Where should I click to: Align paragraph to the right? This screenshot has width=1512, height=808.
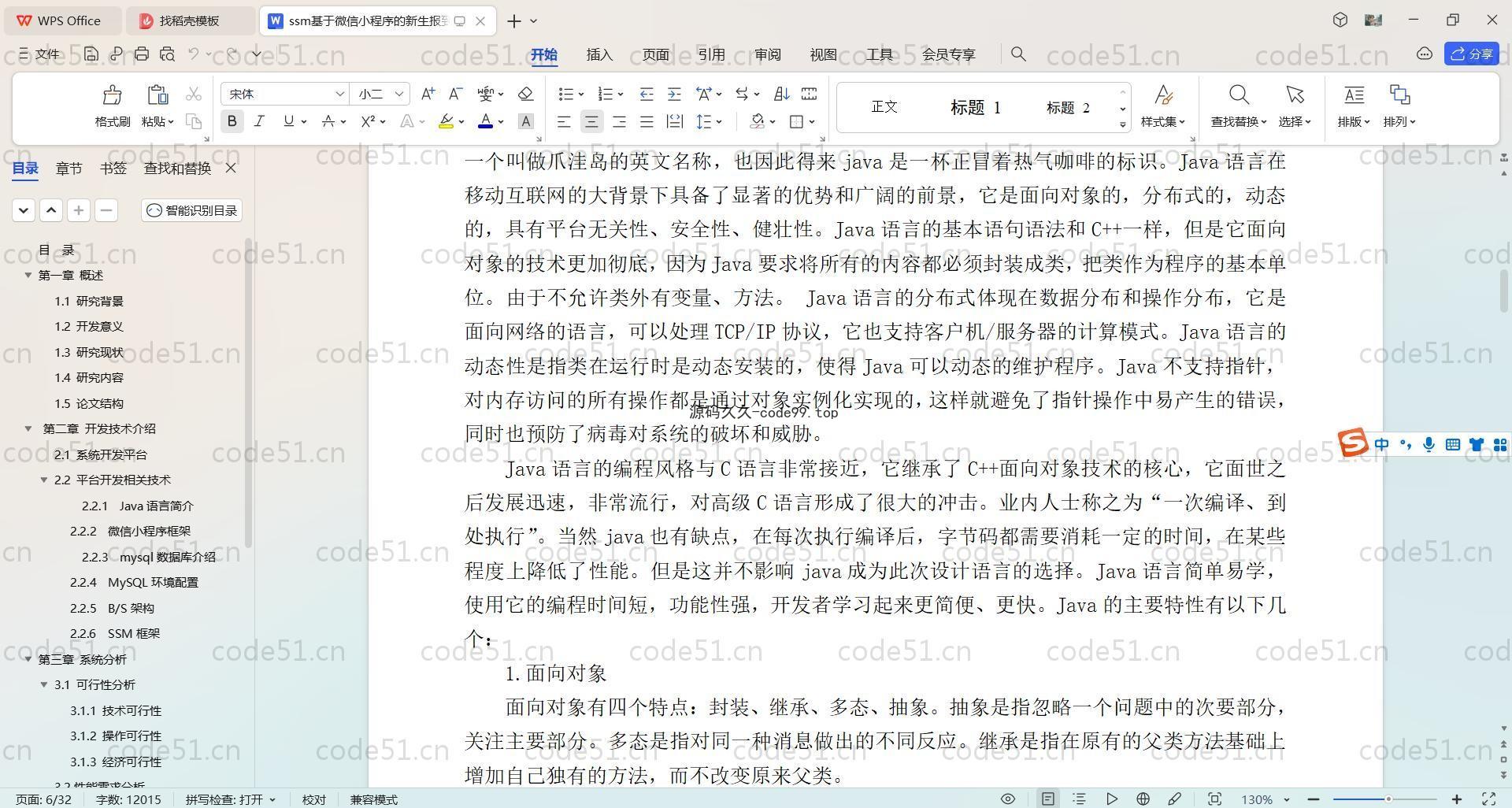[619, 121]
